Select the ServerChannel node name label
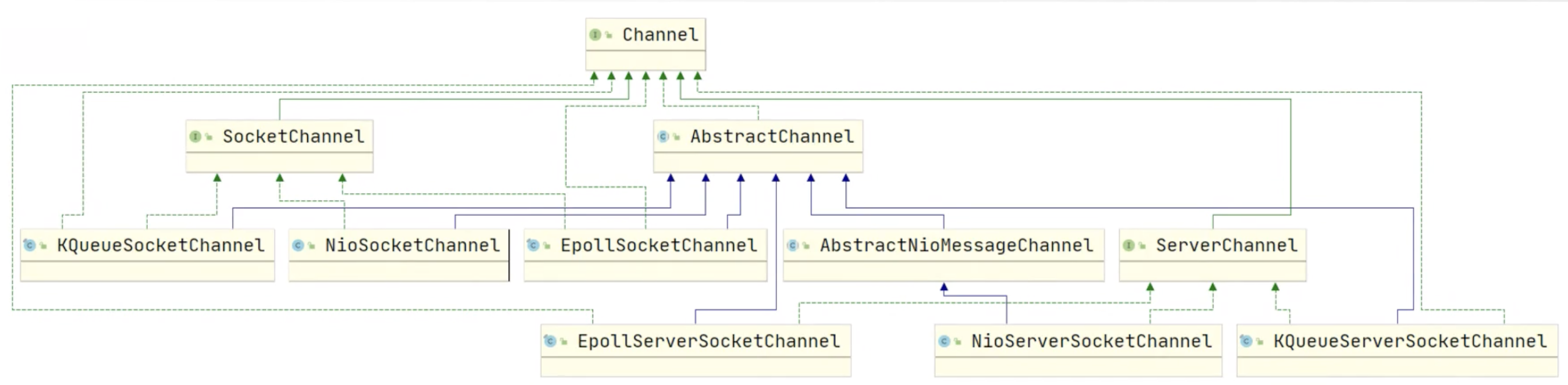This screenshot has width=1568, height=385. pyautogui.click(x=1226, y=245)
